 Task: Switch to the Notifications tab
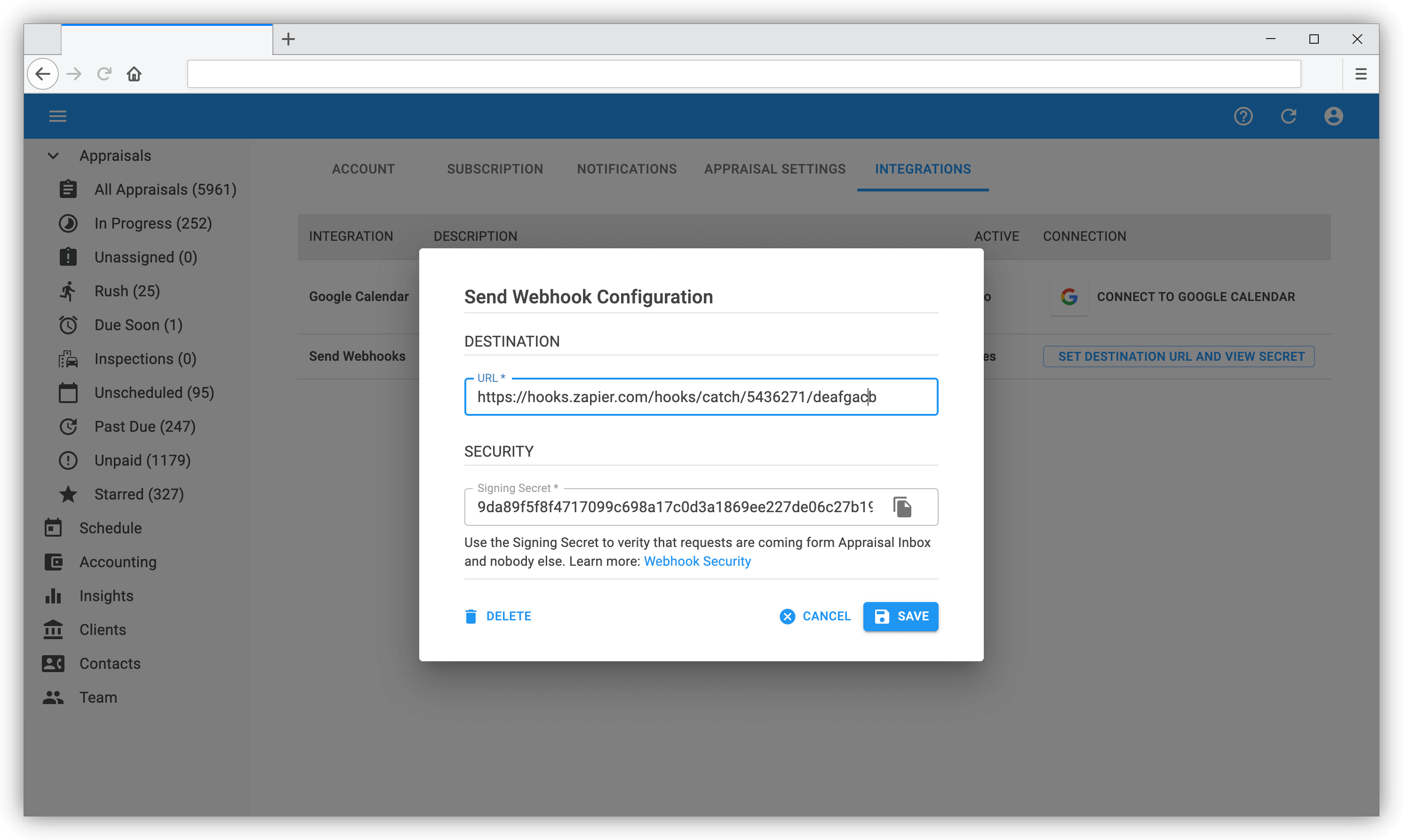pos(626,169)
